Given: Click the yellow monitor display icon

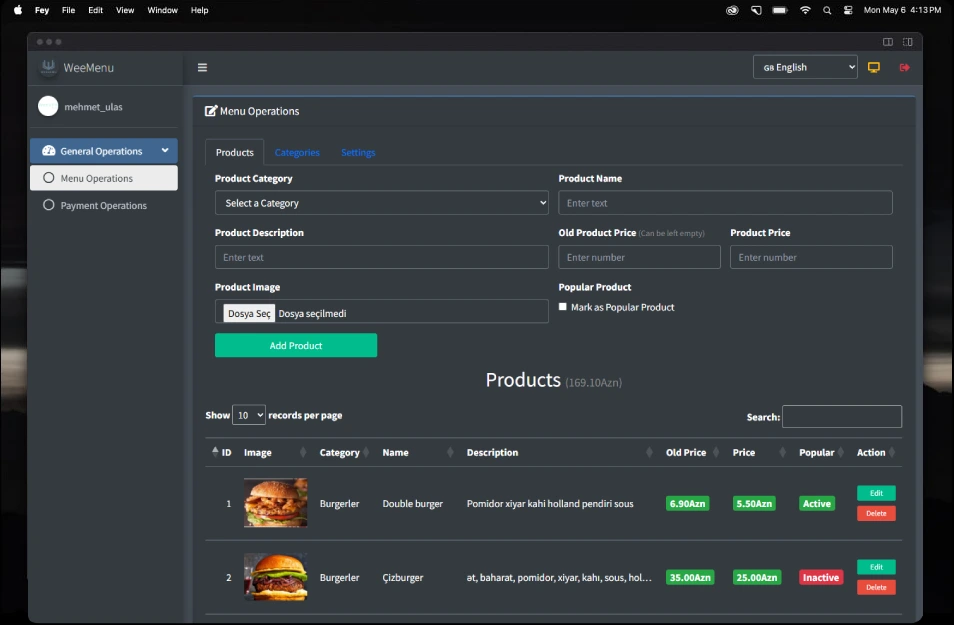Looking at the screenshot, I should pyautogui.click(x=874, y=68).
